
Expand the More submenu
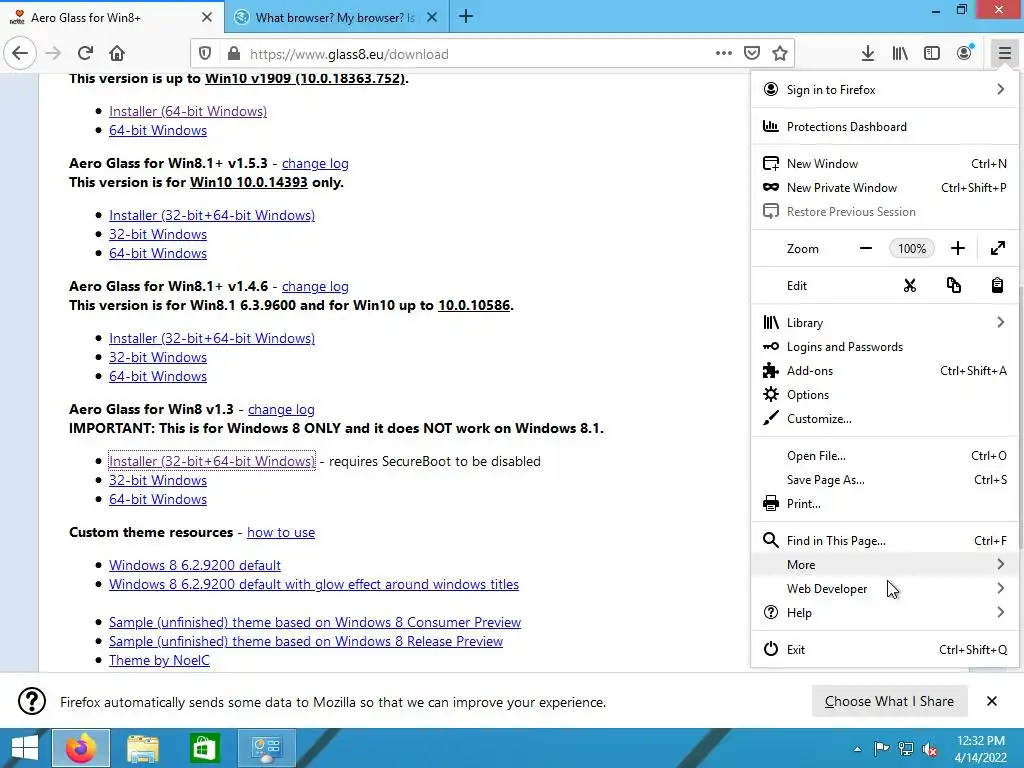(x=885, y=564)
